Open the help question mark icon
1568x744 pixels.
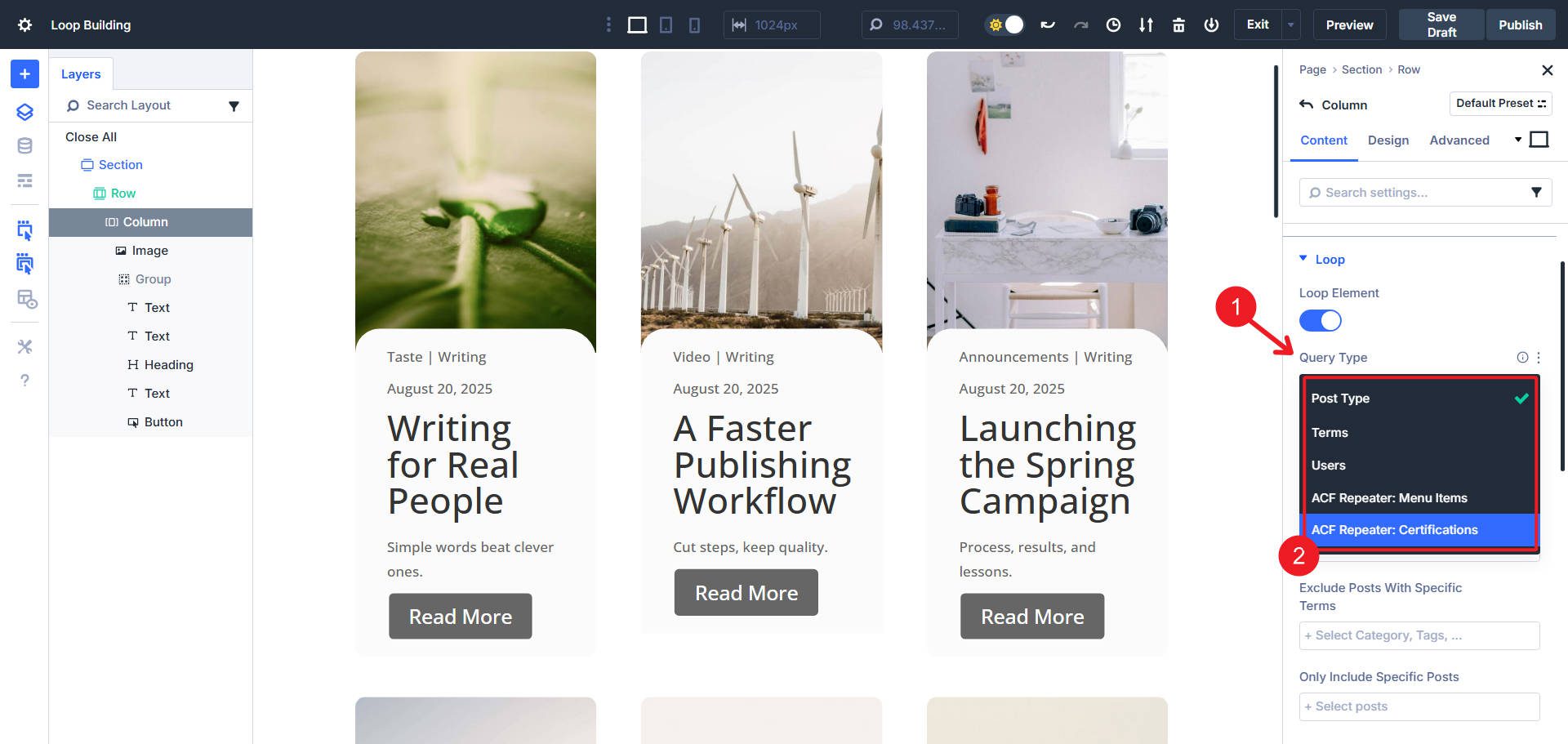(x=24, y=381)
